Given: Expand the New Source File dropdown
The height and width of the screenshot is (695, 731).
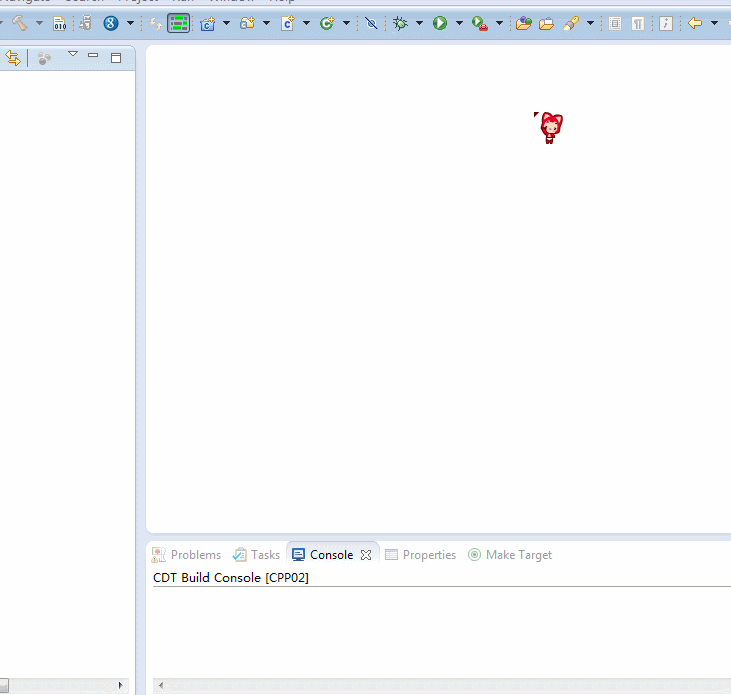Looking at the screenshot, I should [x=307, y=23].
